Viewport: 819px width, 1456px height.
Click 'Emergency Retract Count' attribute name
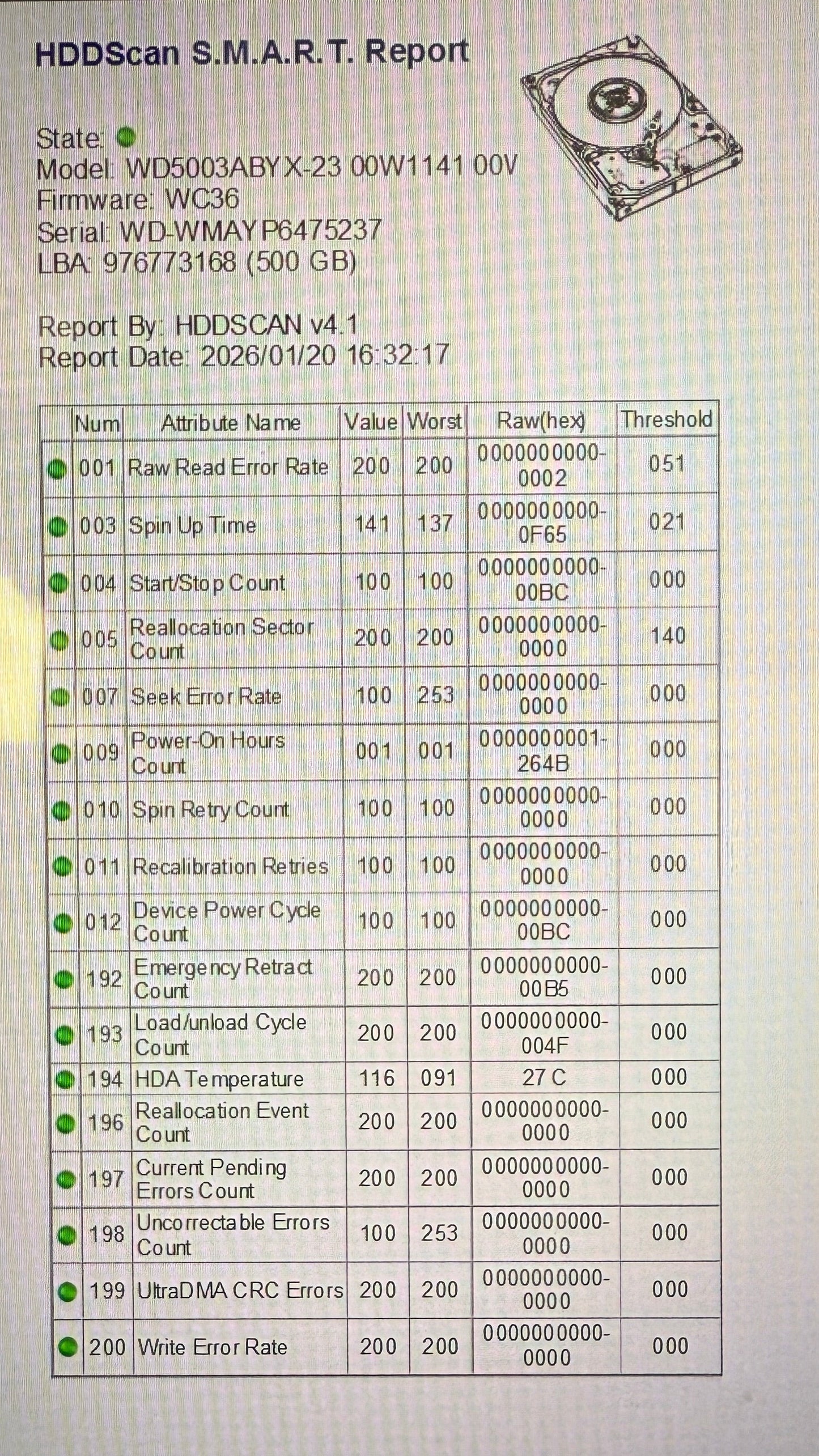click(x=223, y=979)
